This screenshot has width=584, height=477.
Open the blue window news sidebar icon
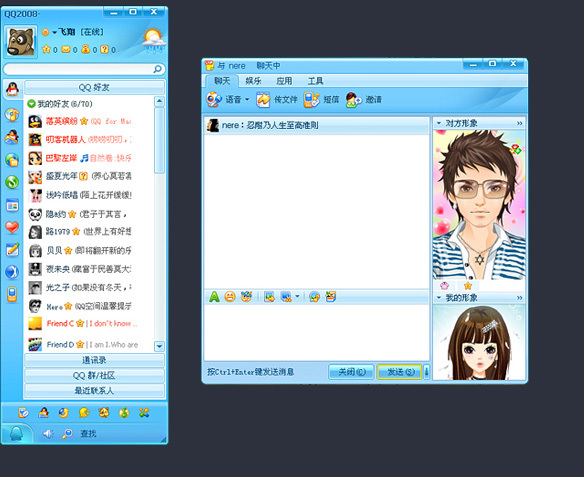[12, 205]
